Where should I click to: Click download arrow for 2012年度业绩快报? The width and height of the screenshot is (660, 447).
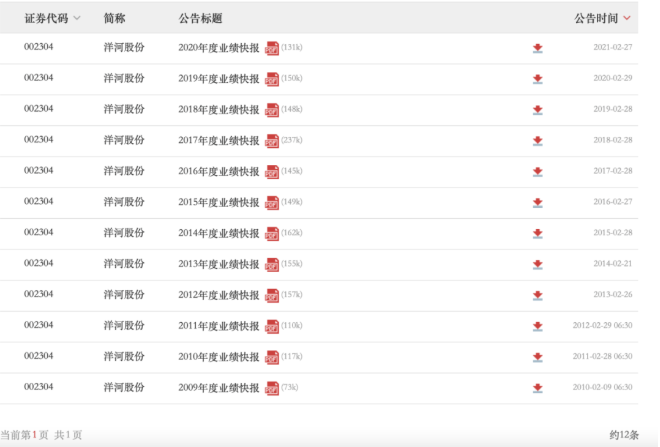pyautogui.click(x=537, y=296)
